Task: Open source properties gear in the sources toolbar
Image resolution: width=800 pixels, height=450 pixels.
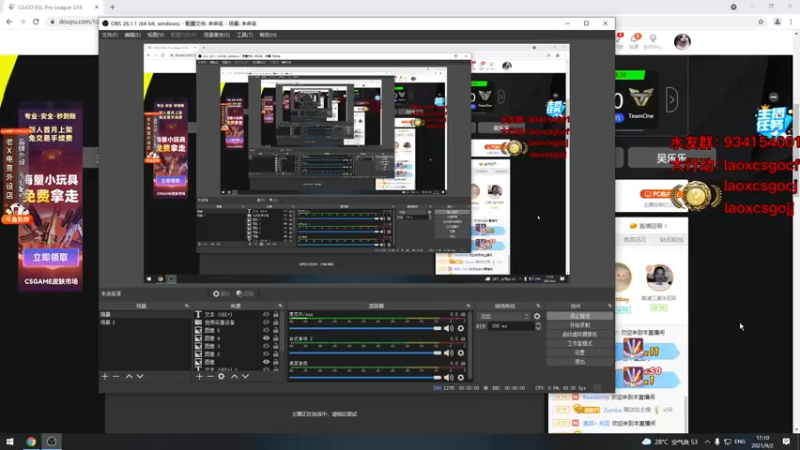Action: click(x=221, y=377)
